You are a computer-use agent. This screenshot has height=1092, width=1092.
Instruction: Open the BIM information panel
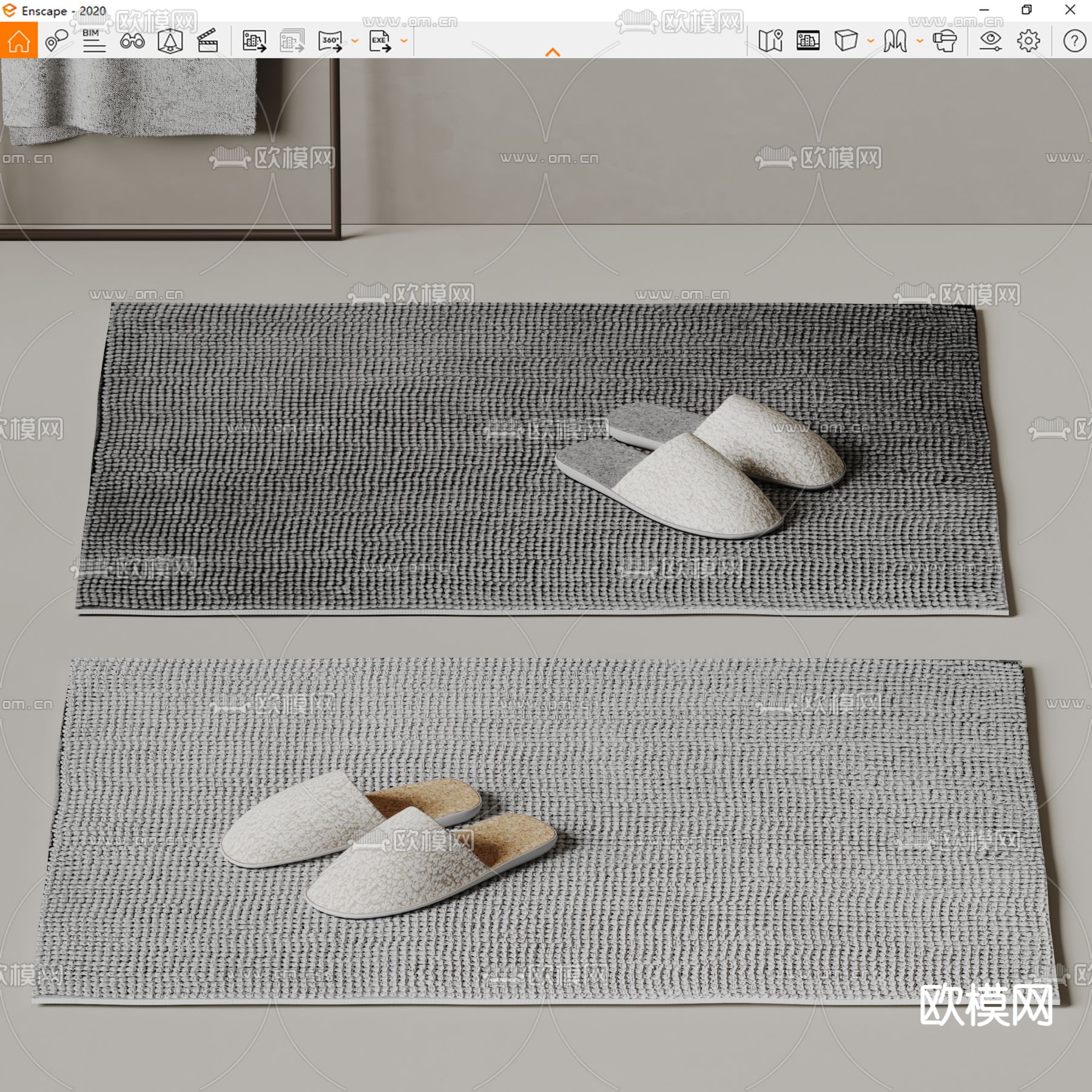tap(93, 41)
